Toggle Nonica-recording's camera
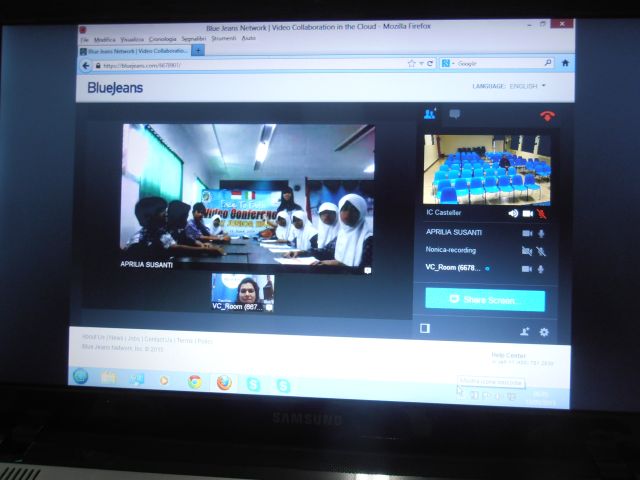This screenshot has width=640, height=480. click(x=526, y=251)
